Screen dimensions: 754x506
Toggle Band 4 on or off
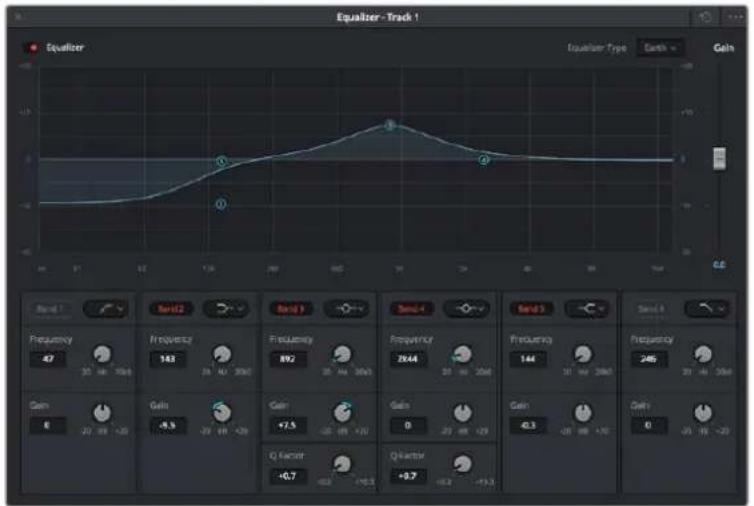coord(411,309)
